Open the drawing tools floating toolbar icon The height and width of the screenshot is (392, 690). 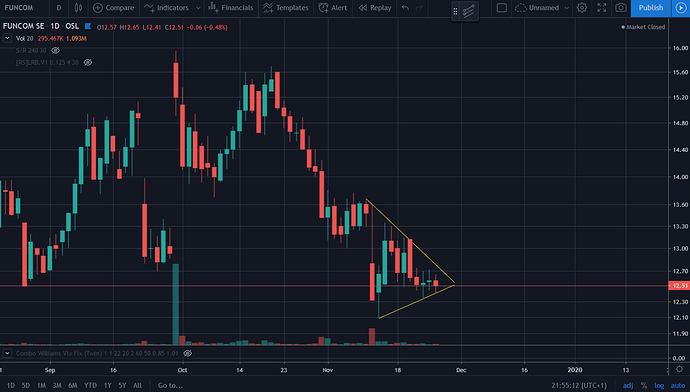coord(469,11)
